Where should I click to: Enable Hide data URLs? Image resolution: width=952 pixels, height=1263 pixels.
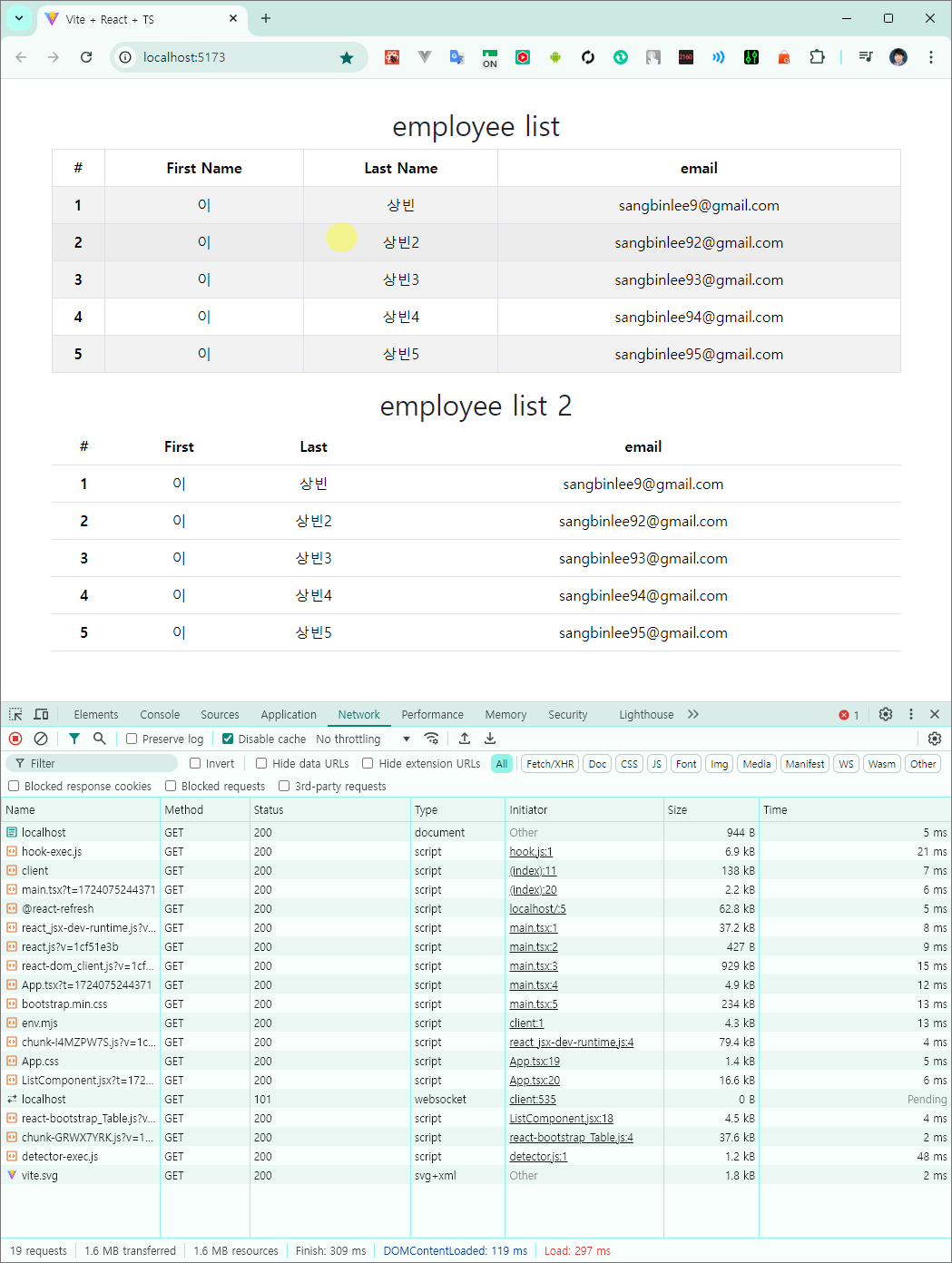click(x=261, y=763)
